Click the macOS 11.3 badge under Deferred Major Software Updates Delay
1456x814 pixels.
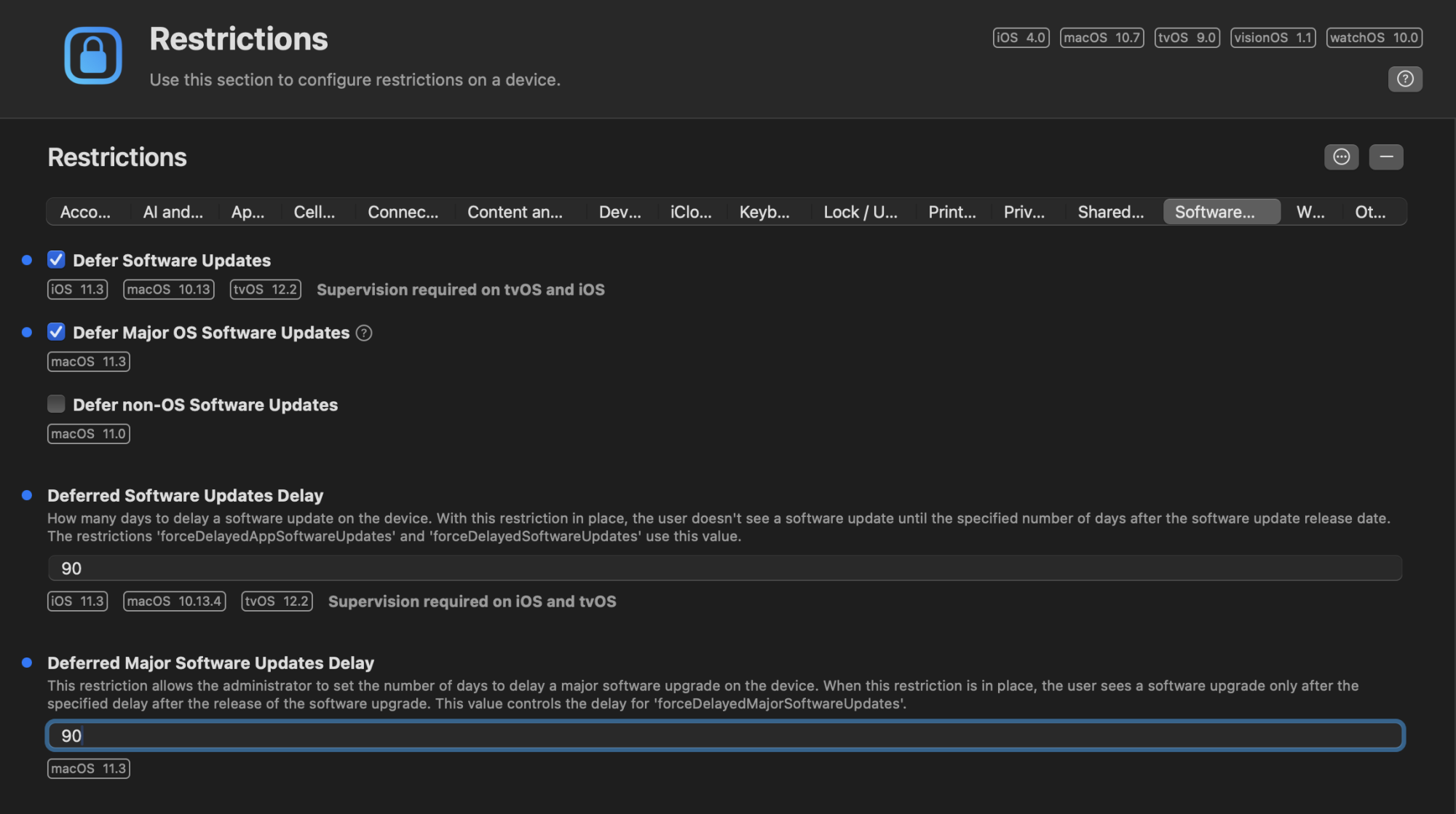tap(88, 768)
